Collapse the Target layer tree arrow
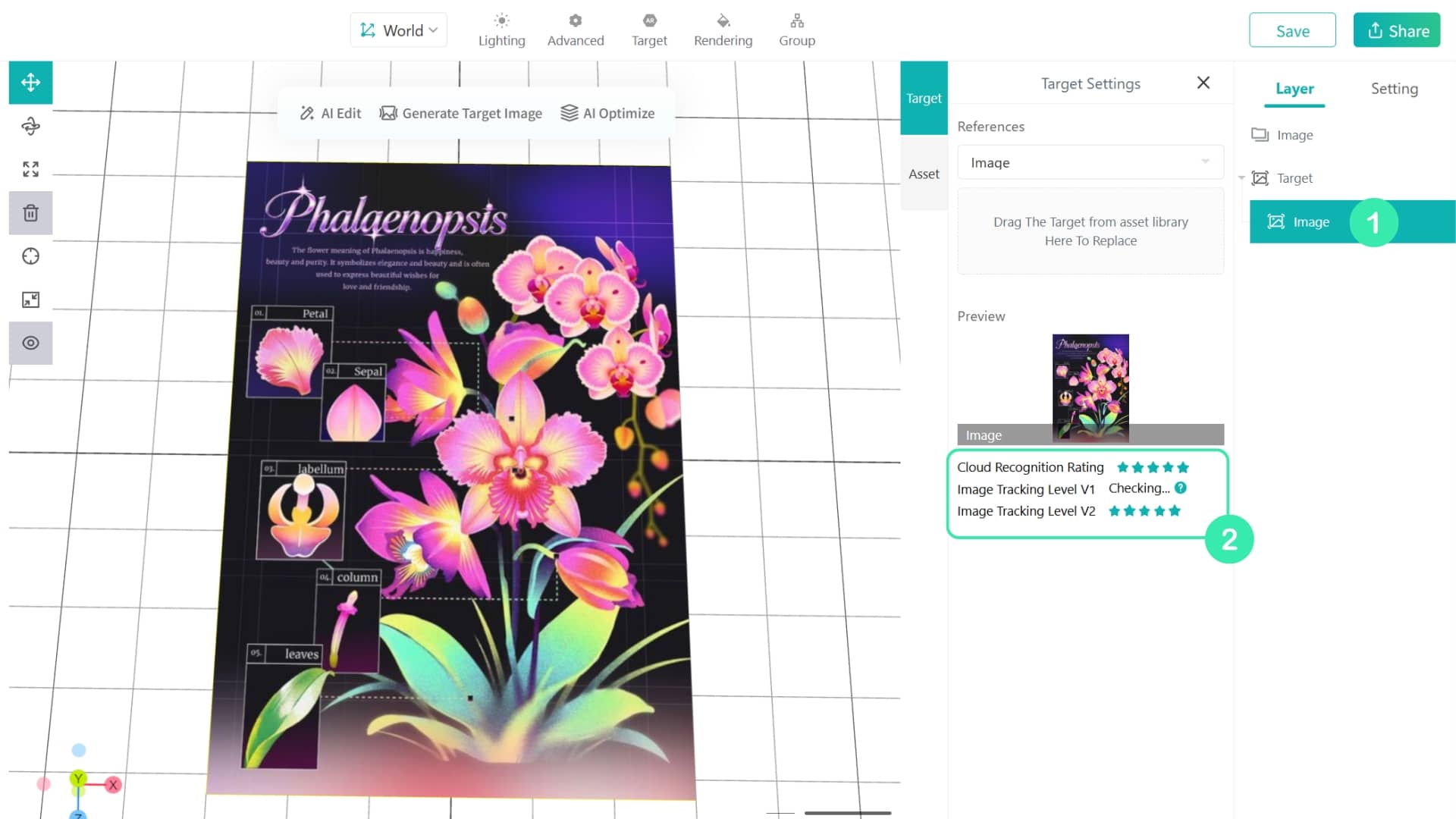The width and height of the screenshot is (1456, 819). [x=1241, y=178]
